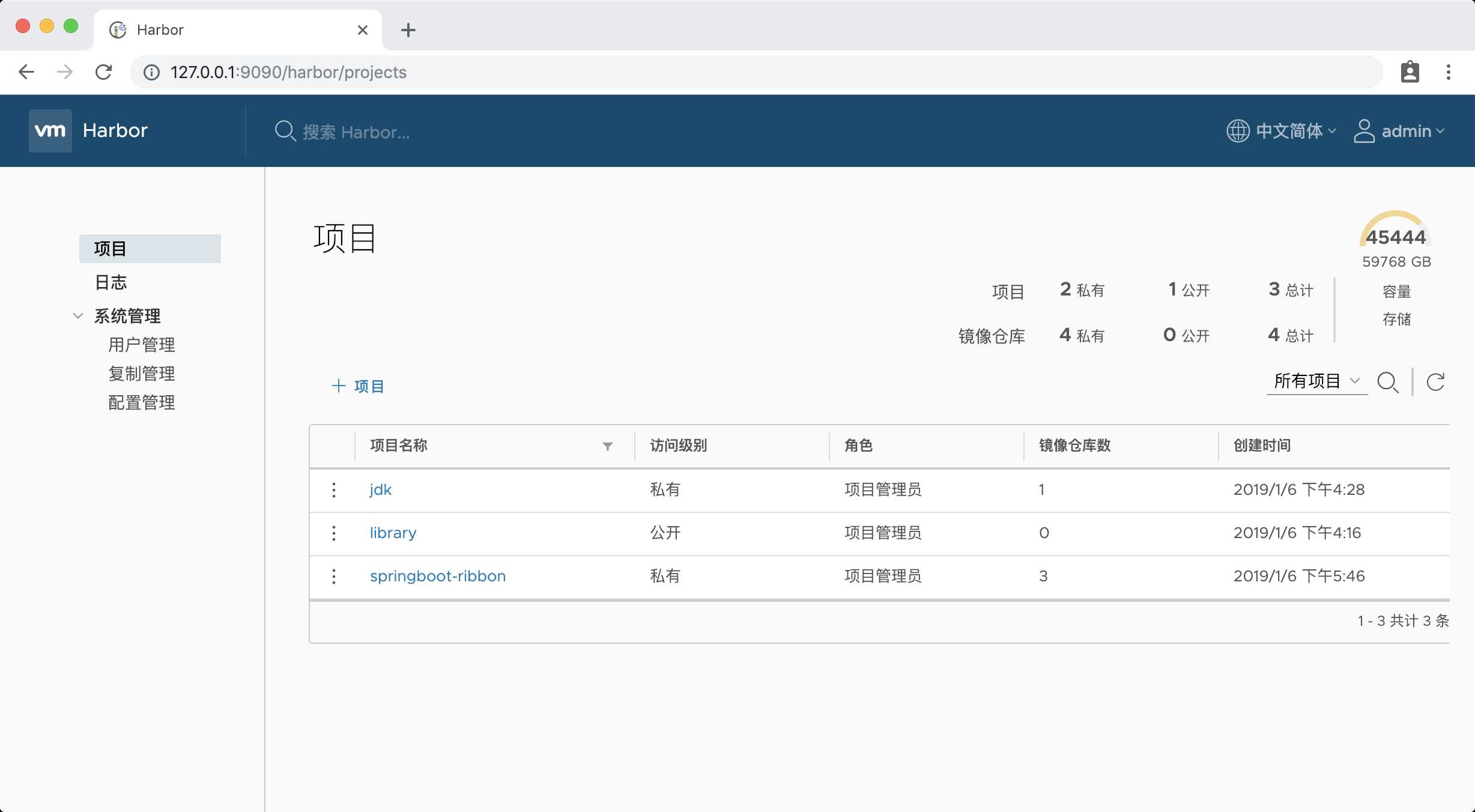Open the library project link
Image resolution: width=1475 pixels, height=812 pixels.
[x=393, y=533]
